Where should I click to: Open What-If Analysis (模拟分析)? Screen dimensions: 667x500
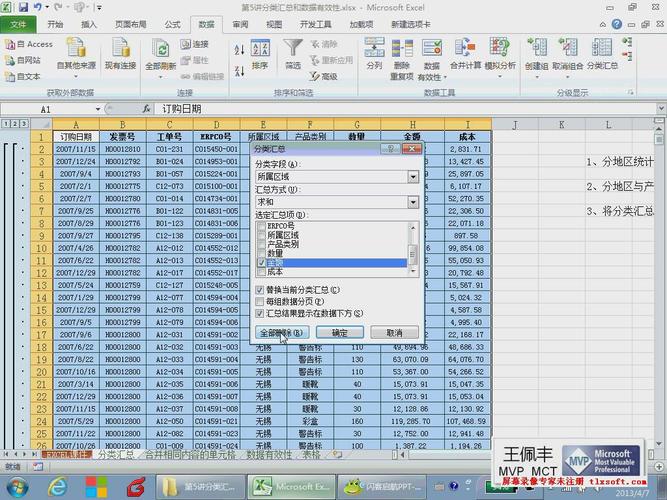(500, 58)
